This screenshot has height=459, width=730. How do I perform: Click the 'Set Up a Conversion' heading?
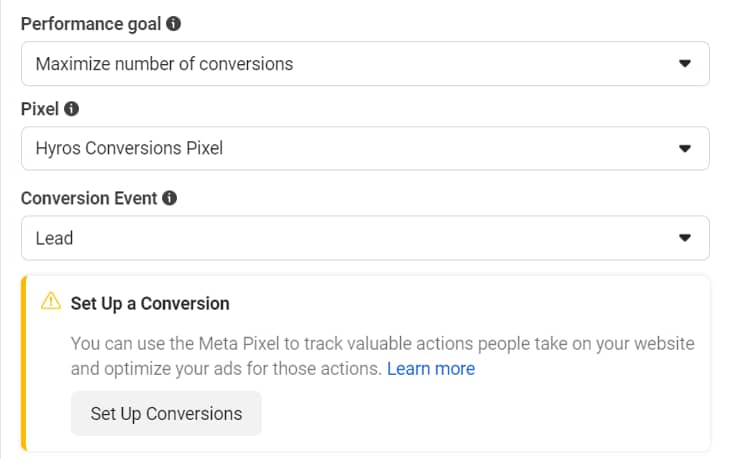(150, 304)
